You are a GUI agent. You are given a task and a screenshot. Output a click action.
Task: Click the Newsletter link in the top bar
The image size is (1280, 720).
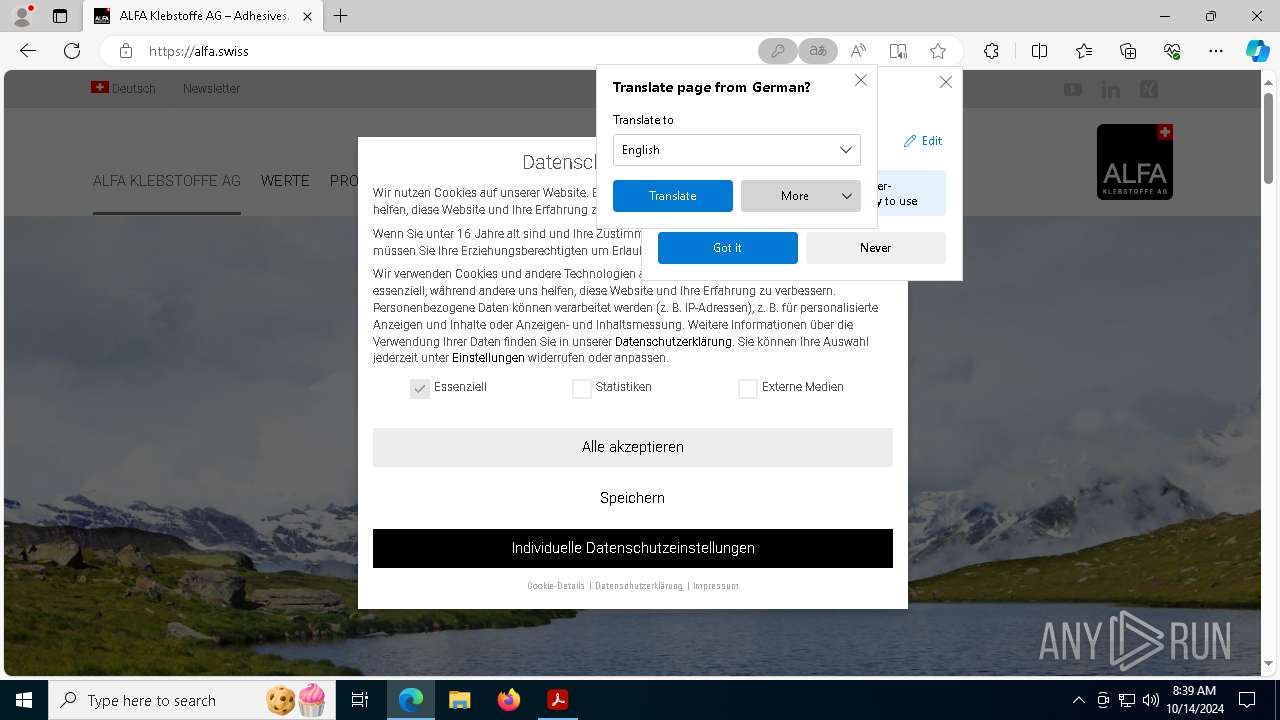tap(211, 89)
